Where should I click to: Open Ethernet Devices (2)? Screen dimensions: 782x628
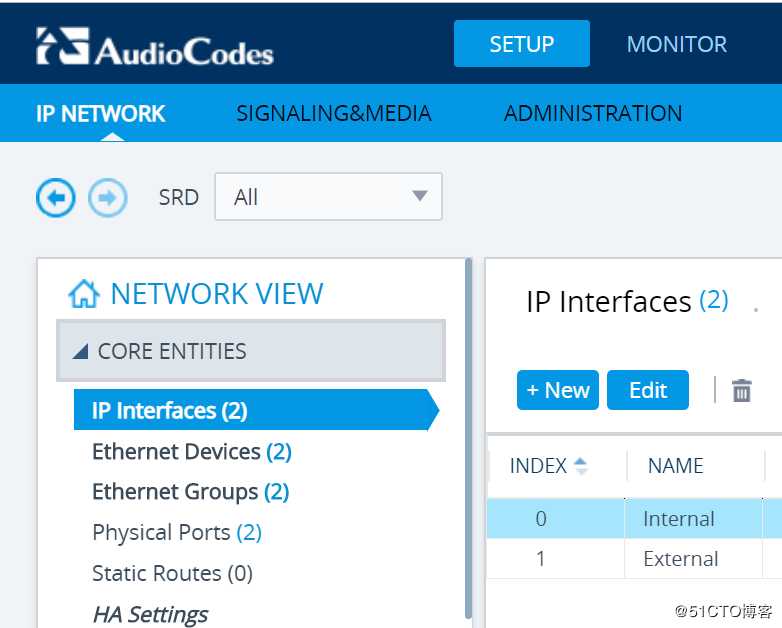point(192,452)
